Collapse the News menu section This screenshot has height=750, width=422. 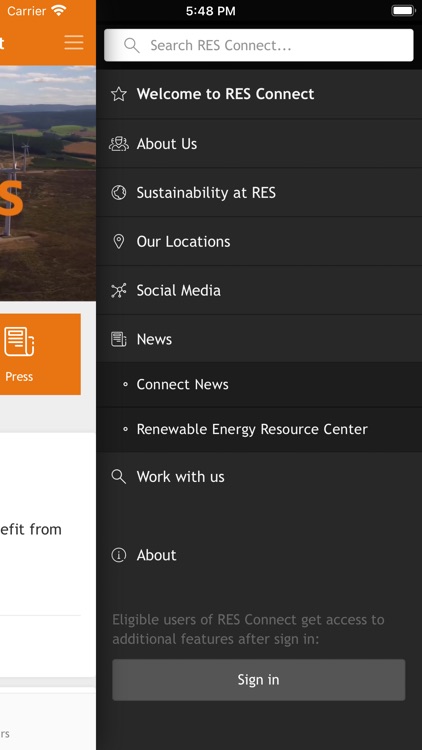click(x=259, y=339)
